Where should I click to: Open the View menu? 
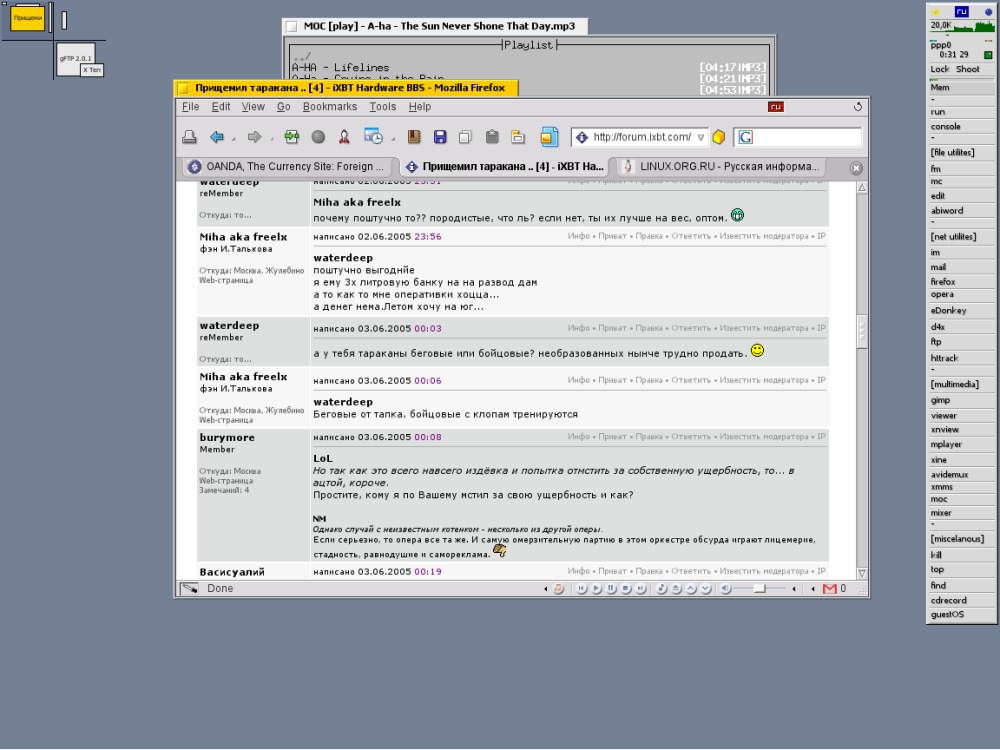tap(253, 107)
